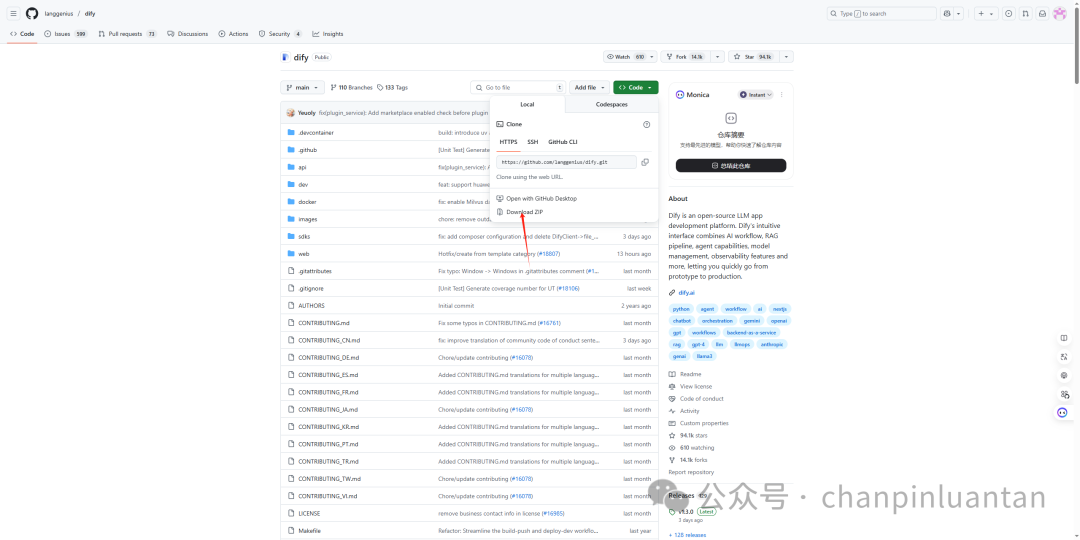Open the Pull requests shortcut icon in header
The width and height of the screenshot is (1080, 540).
1026,13
